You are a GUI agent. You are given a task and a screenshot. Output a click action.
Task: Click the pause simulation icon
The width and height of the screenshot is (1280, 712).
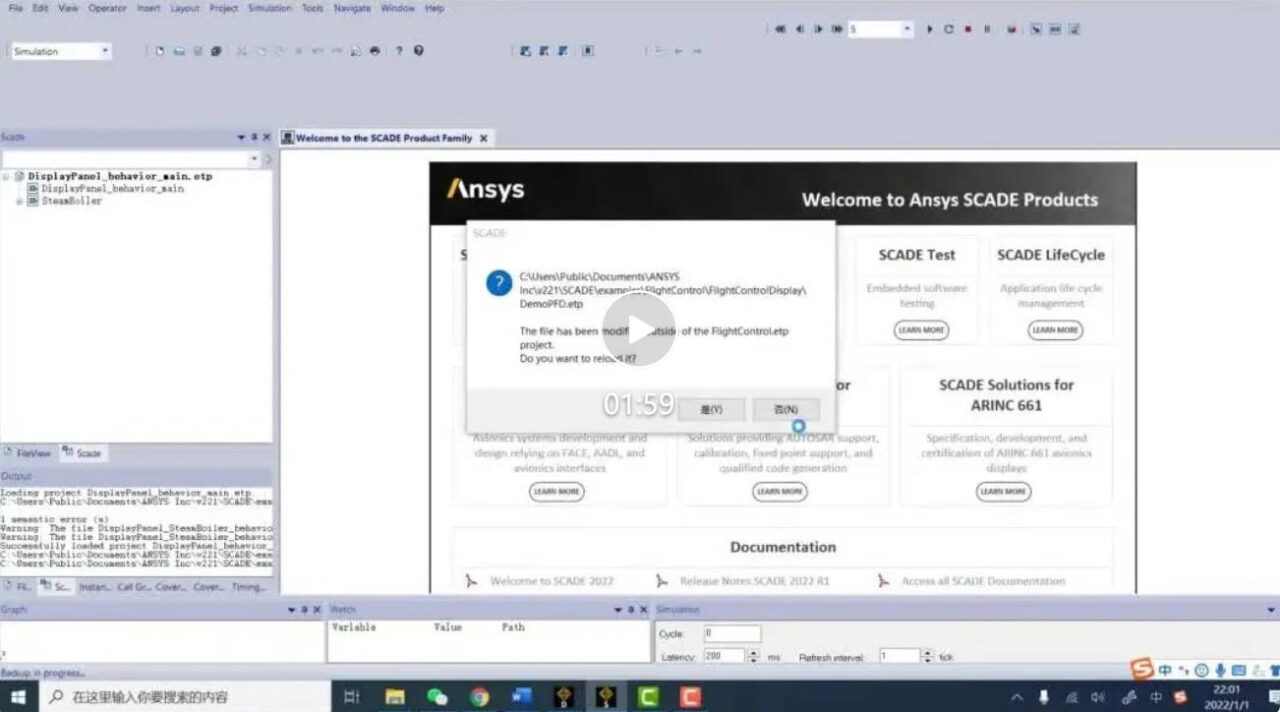tap(987, 29)
